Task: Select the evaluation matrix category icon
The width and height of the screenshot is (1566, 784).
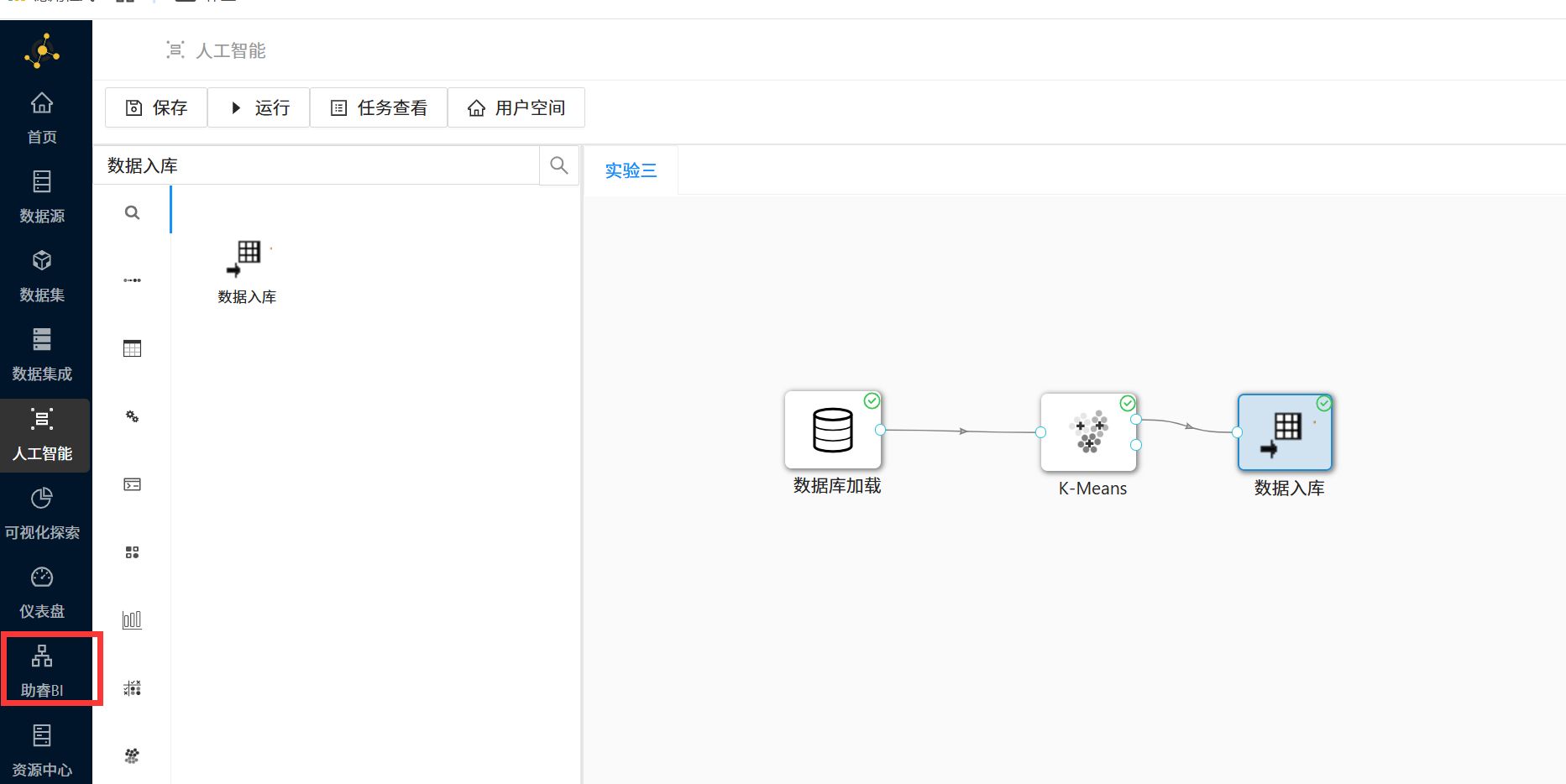Action: coord(132,688)
